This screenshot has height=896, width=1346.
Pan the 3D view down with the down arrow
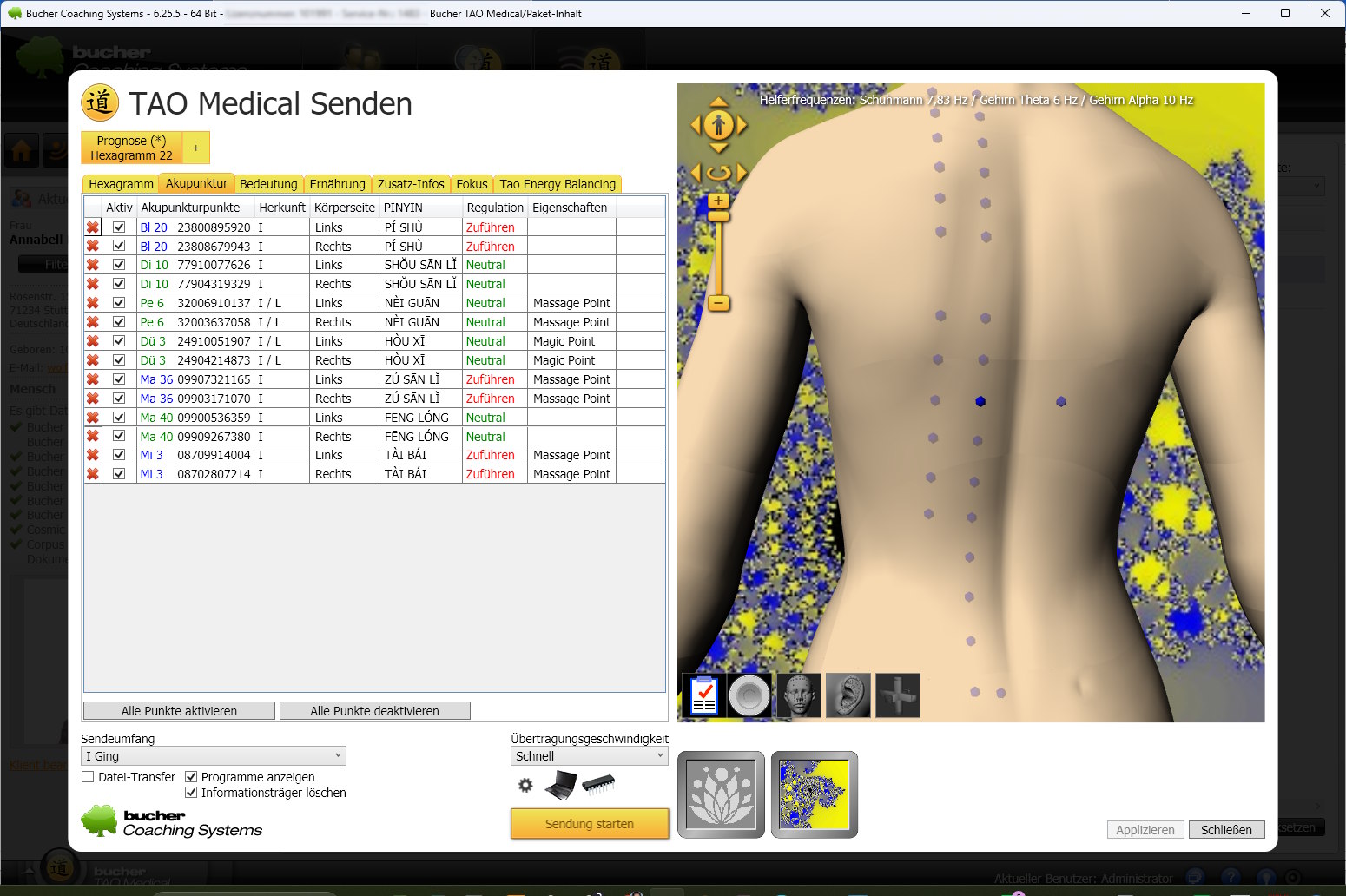pos(718,148)
